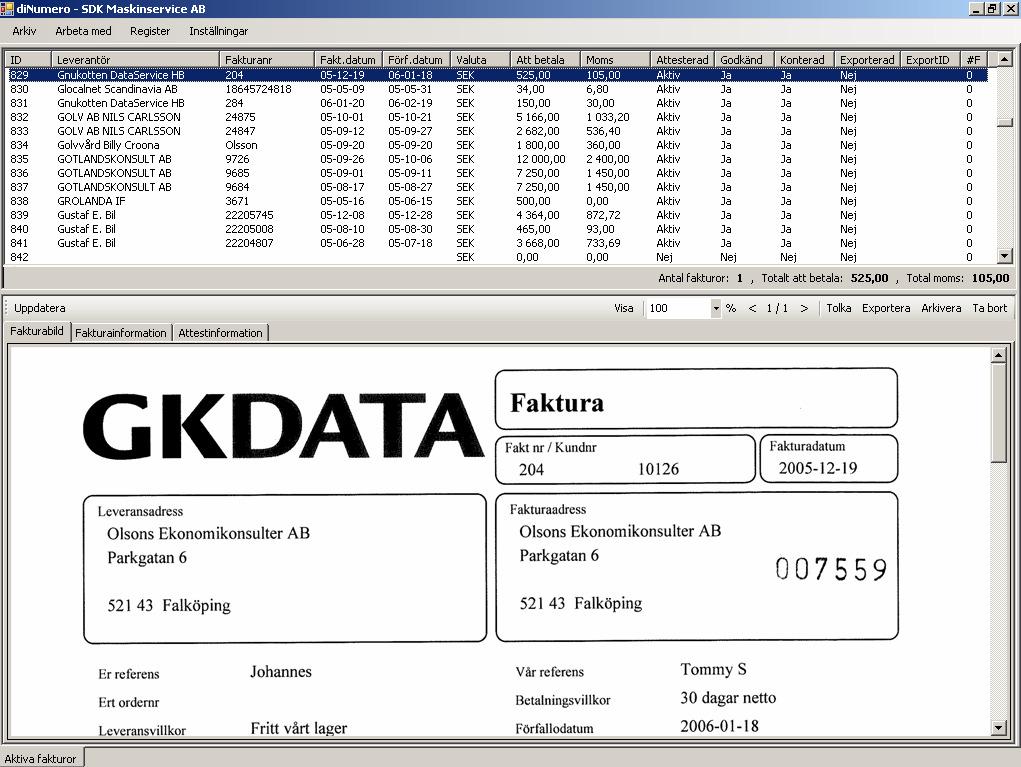Click the zoom value field showing 100
Image resolution: width=1021 pixels, height=767 pixels.
click(677, 309)
